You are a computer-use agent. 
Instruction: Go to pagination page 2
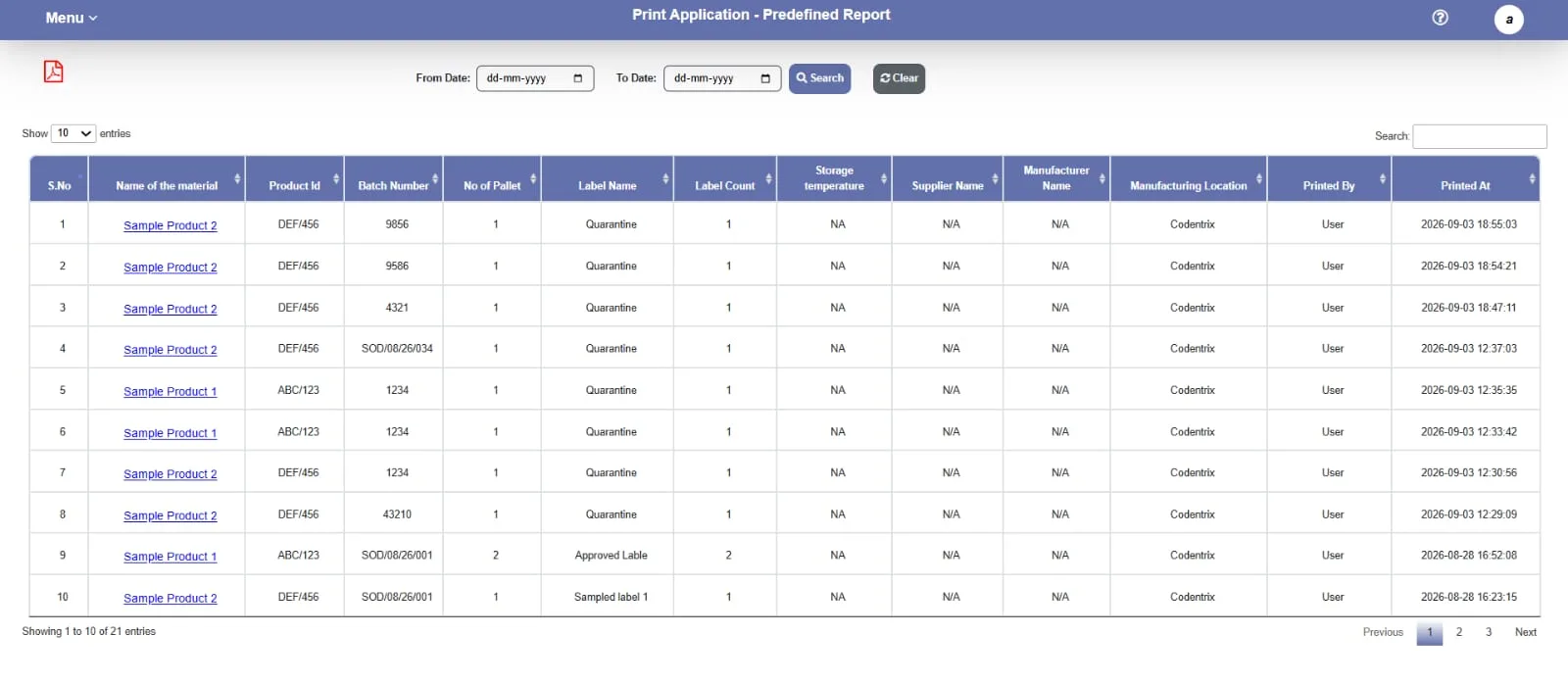(x=1459, y=633)
